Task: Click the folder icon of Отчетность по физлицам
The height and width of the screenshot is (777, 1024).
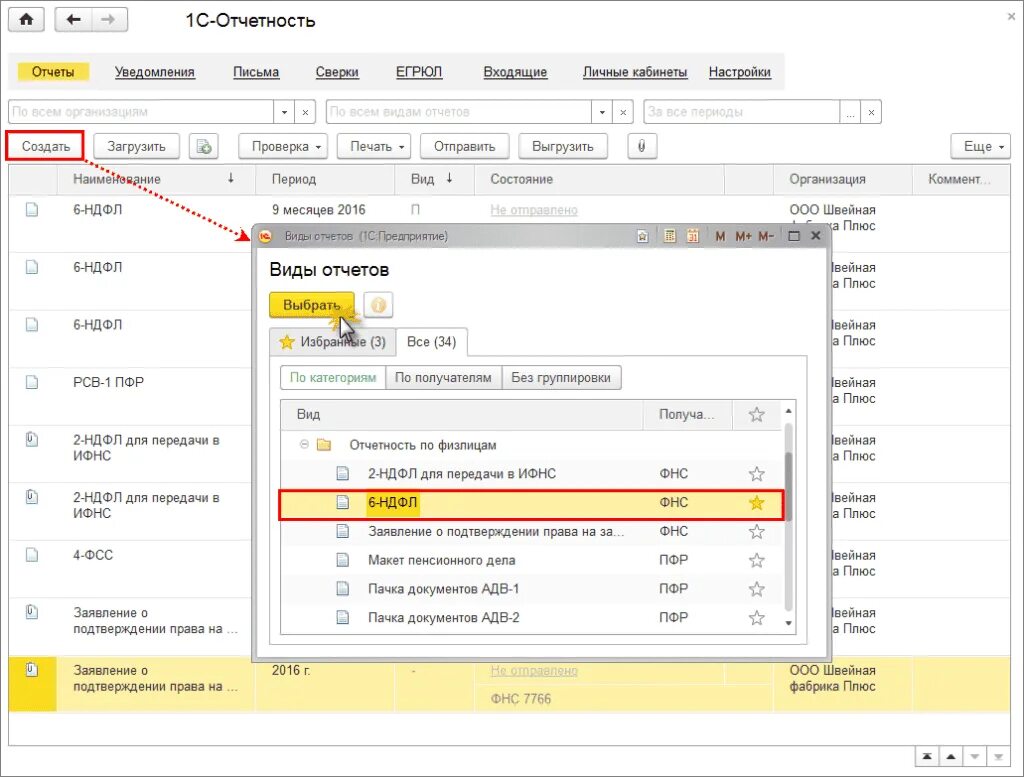Action: click(324, 445)
